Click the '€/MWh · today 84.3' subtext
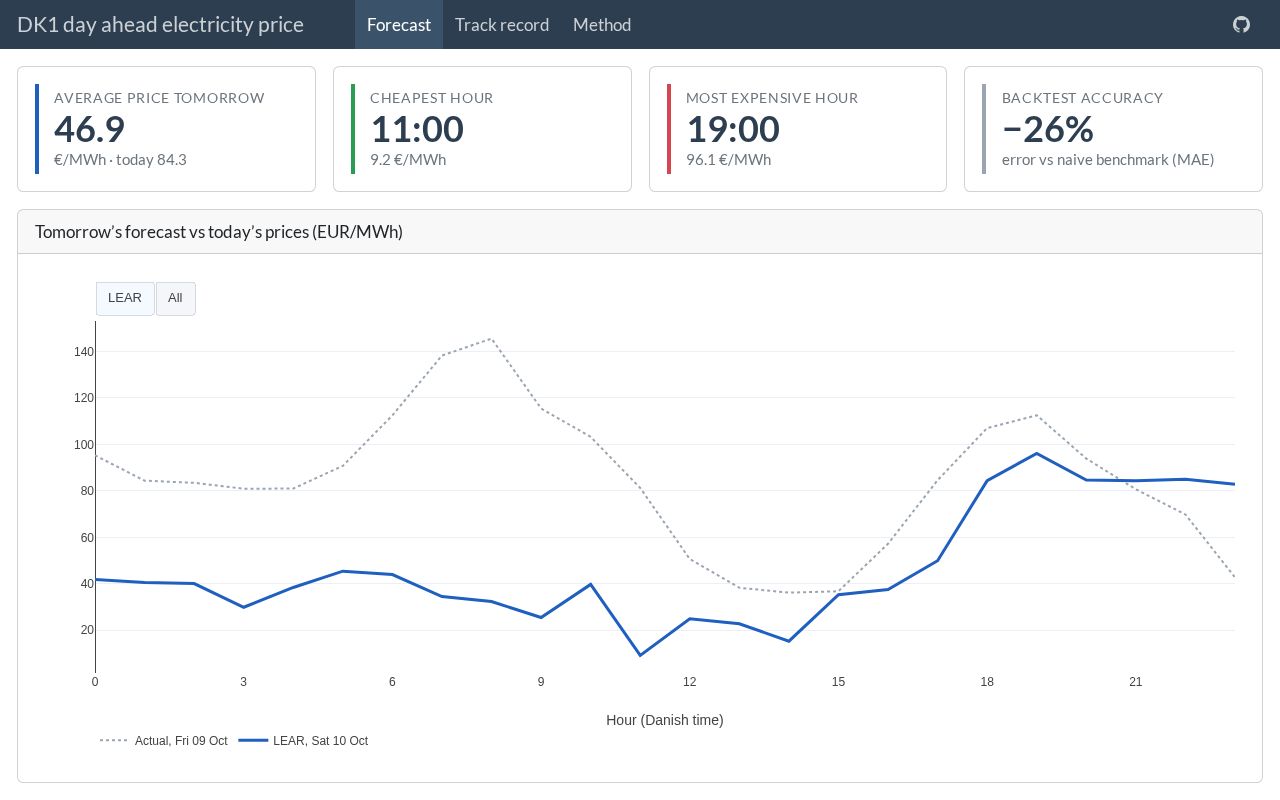The height and width of the screenshot is (800, 1280). point(120,160)
